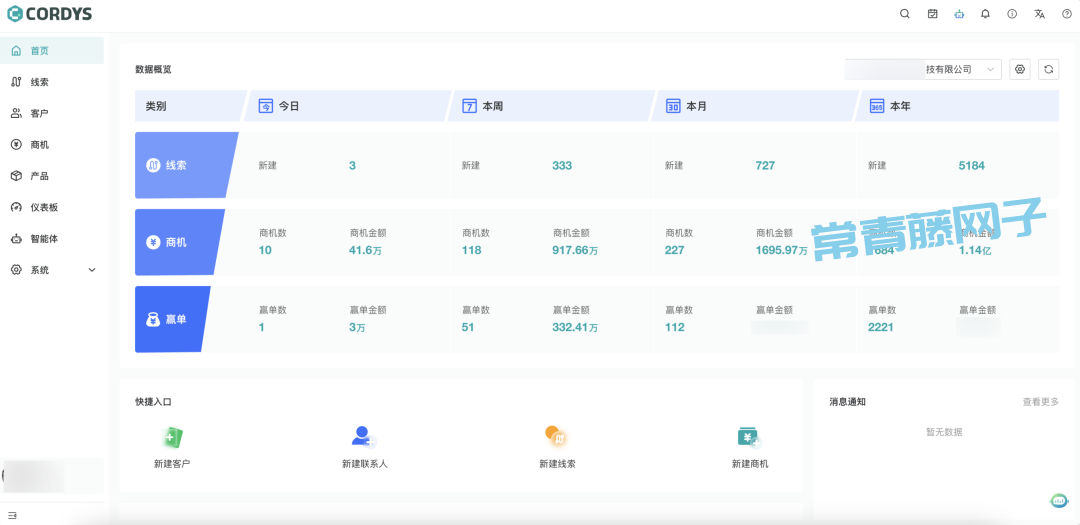Open 客户 in the sidebar

(40, 113)
